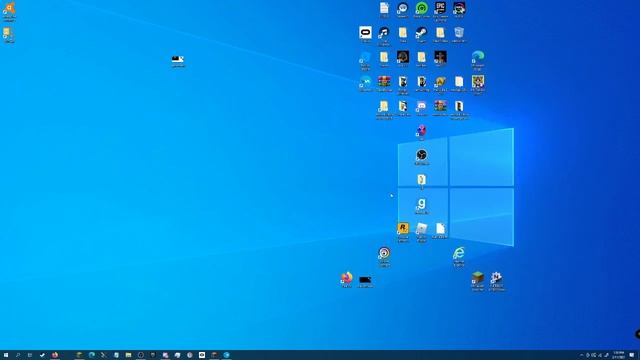Select the black image file beside Firefox
This screenshot has height=360, width=640.
tap(365, 281)
